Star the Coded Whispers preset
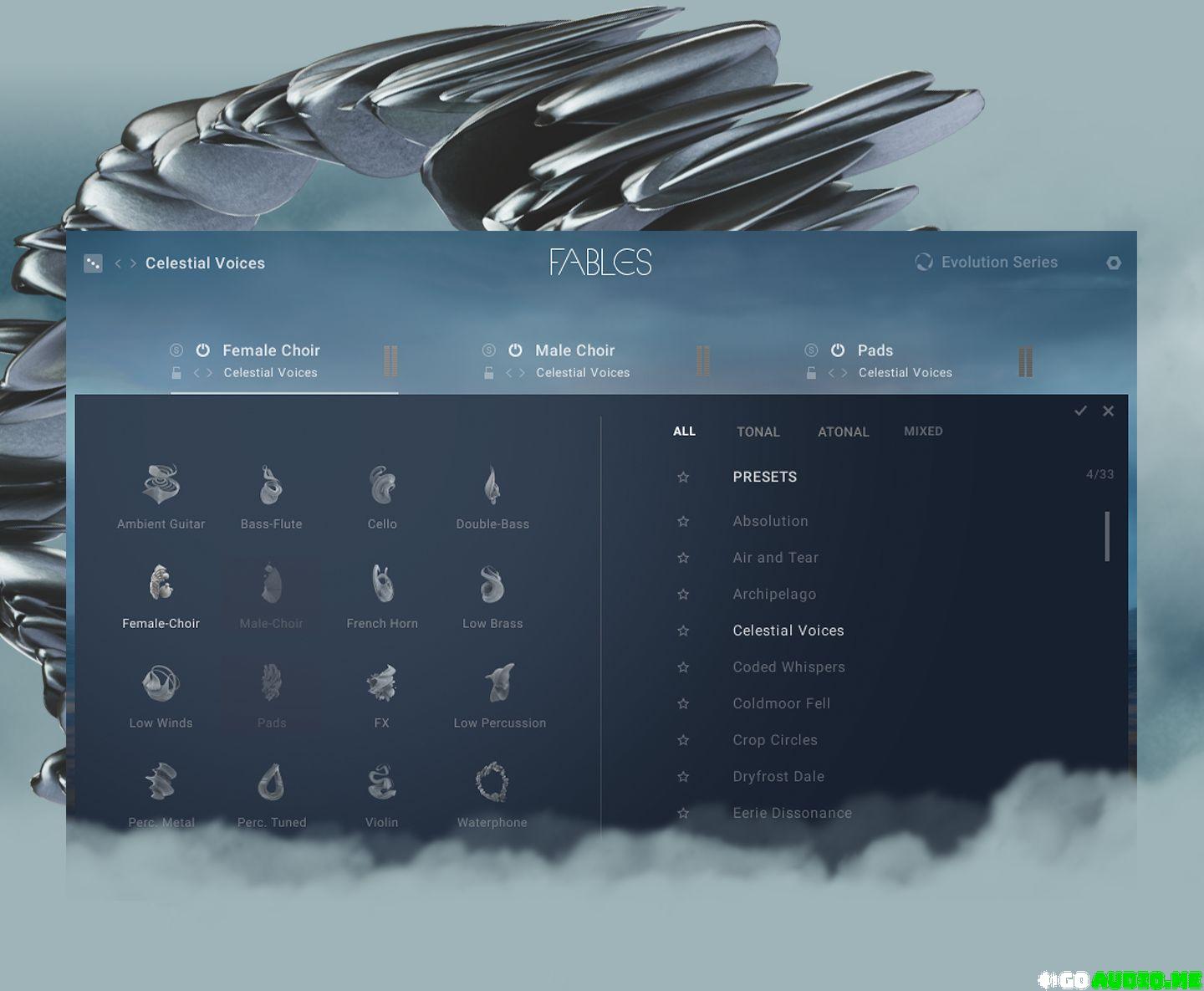This screenshot has width=1204, height=991. pyautogui.click(x=683, y=667)
